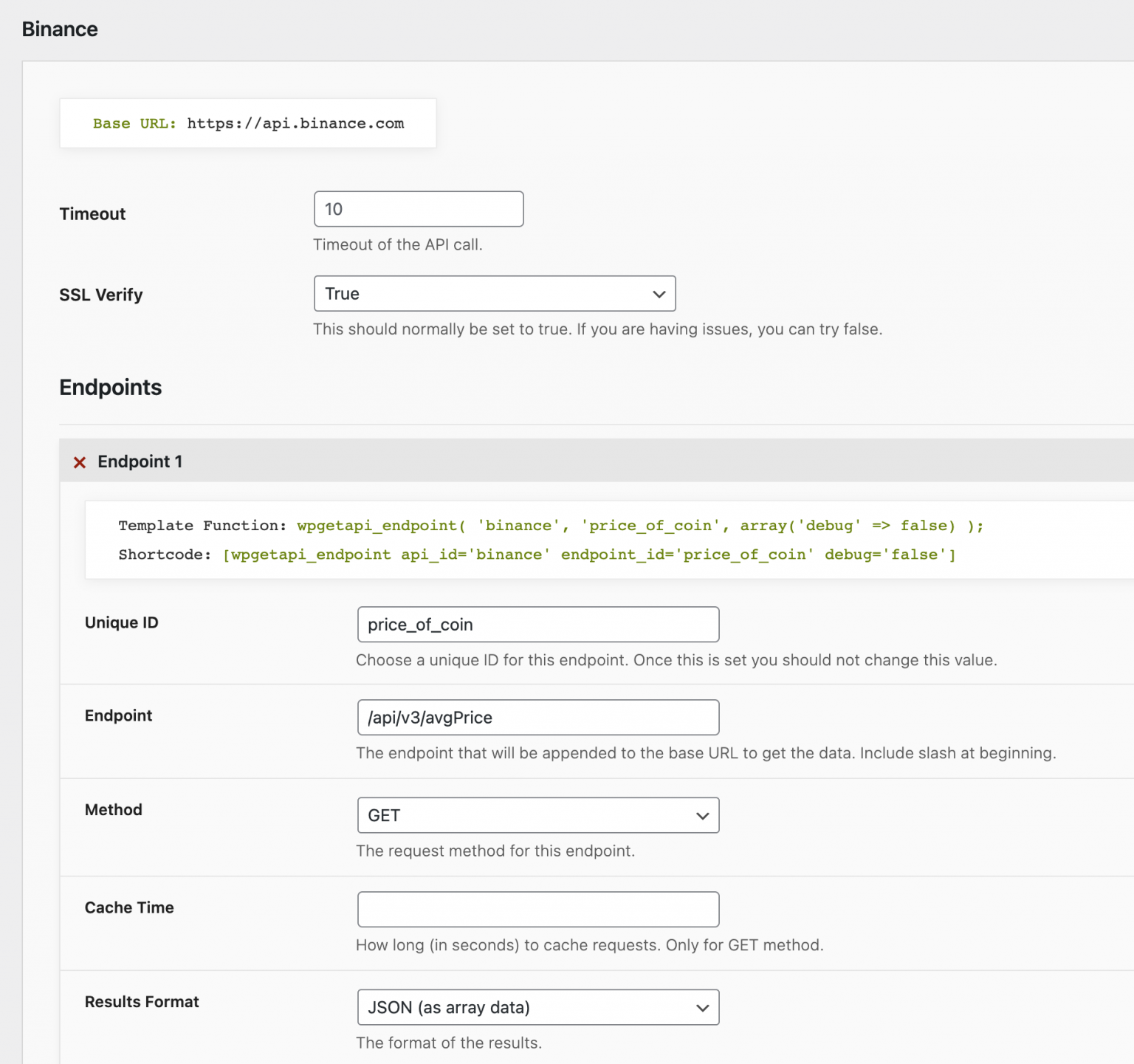Image resolution: width=1134 pixels, height=1064 pixels.
Task: Click the Method dropdown chevron
Action: (701, 815)
